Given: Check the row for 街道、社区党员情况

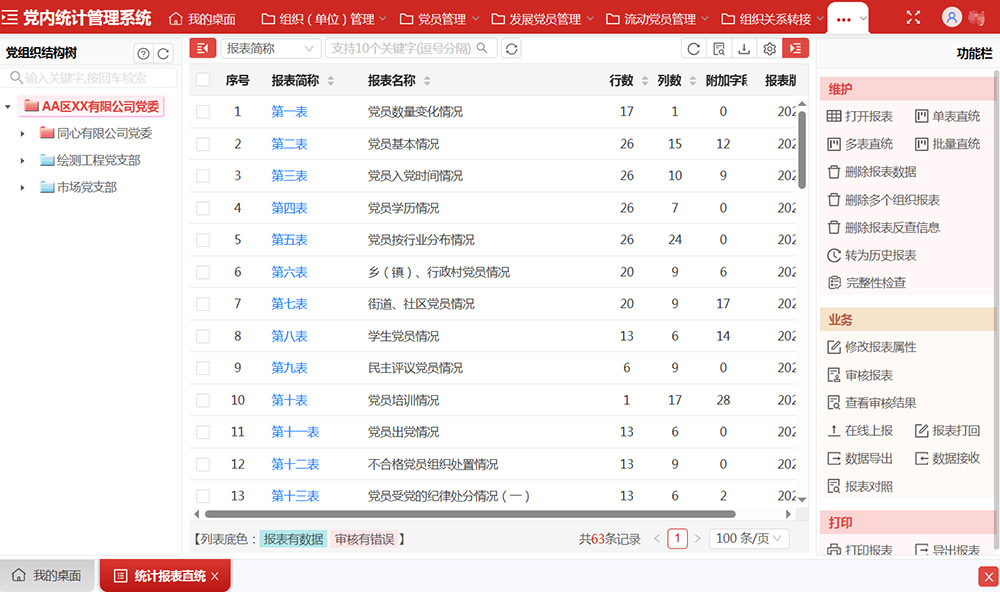Looking at the screenshot, I should (x=203, y=304).
